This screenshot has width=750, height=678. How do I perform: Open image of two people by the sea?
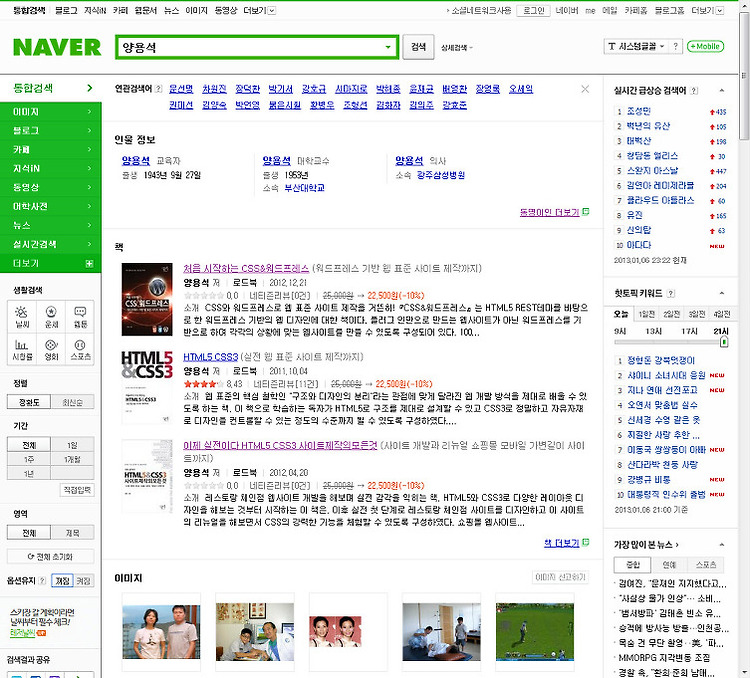tap(161, 632)
